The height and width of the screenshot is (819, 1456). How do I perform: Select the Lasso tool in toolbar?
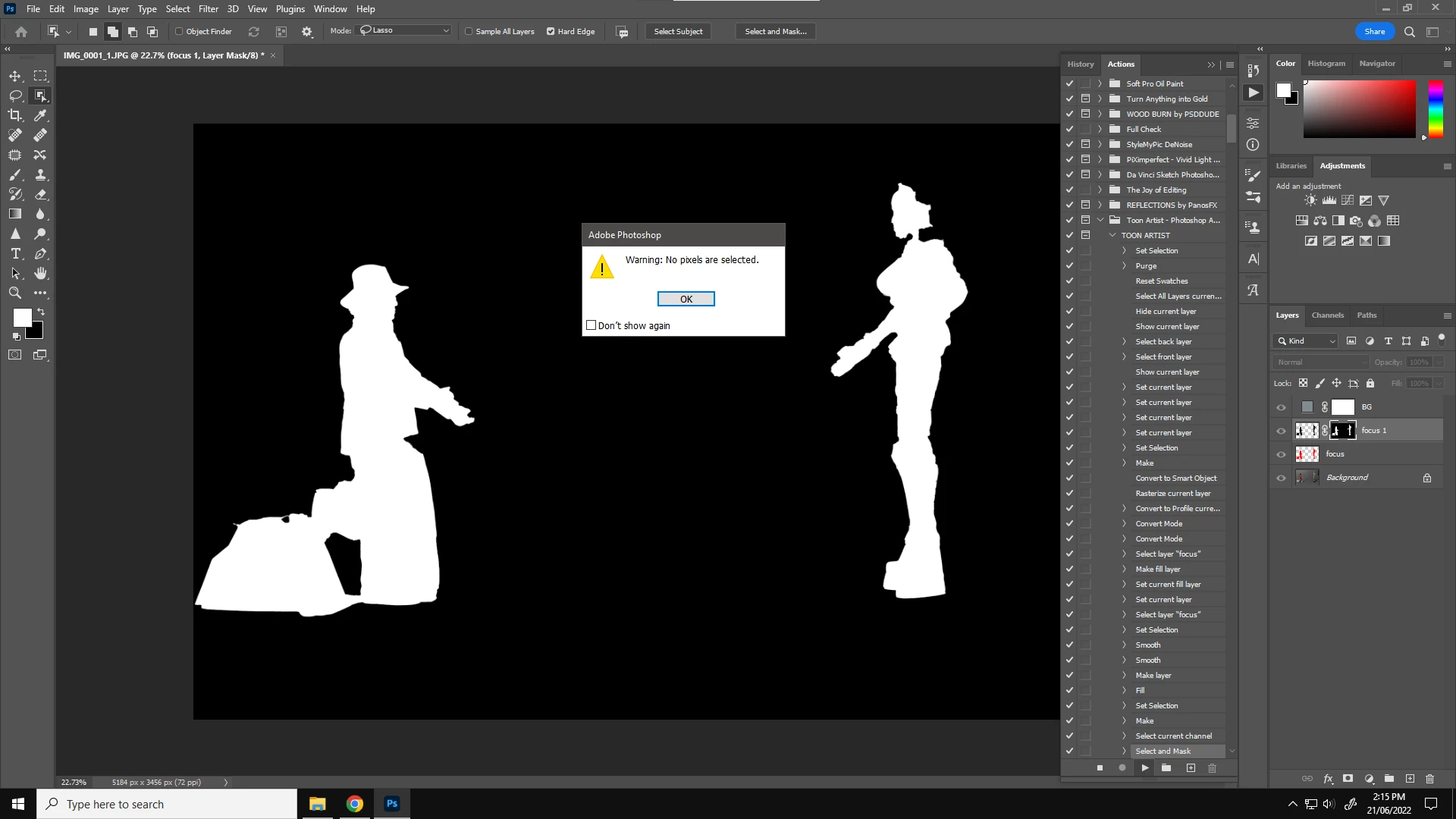tap(14, 96)
